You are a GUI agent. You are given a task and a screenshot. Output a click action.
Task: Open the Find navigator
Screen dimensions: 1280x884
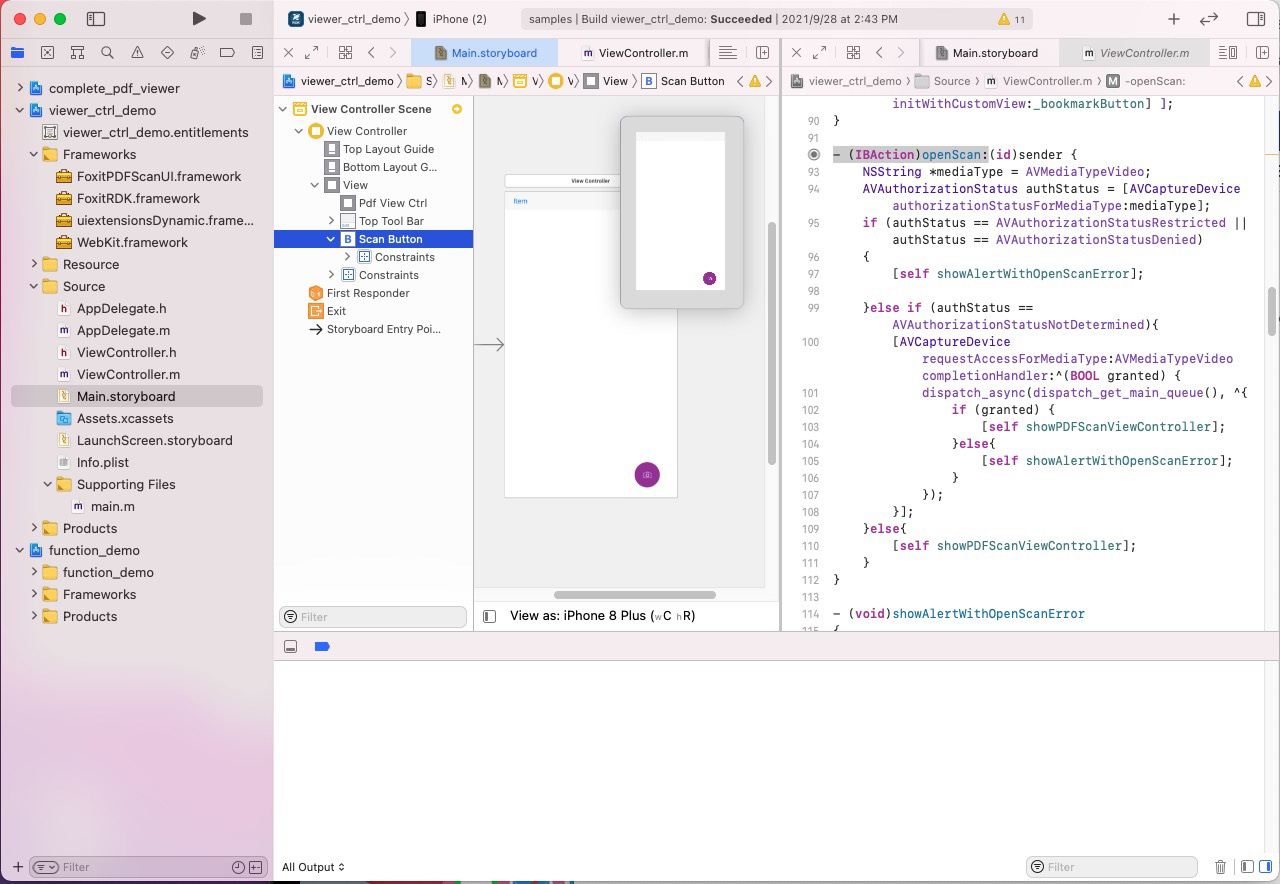coord(107,52)
